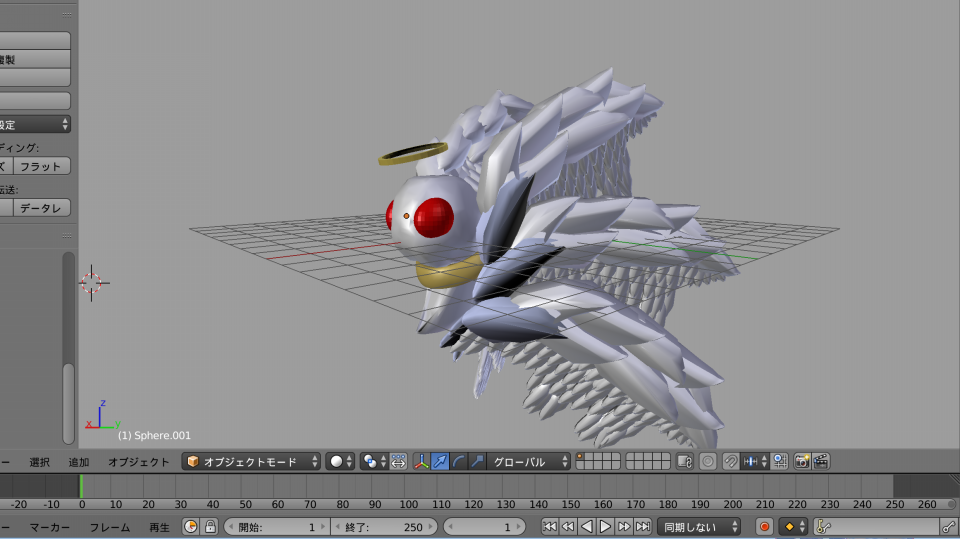This screenshot has height=539, width=960.
Task: Select first button in second layer grid block
Action: 631,457
